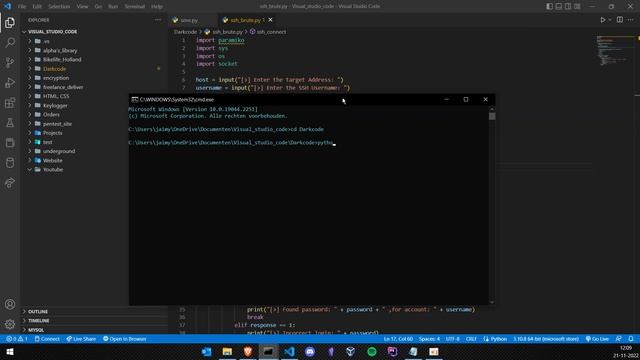640x360 pixels.
Task: Click the ssh_connect breadcrumb symbol
Action: [268, 32]
